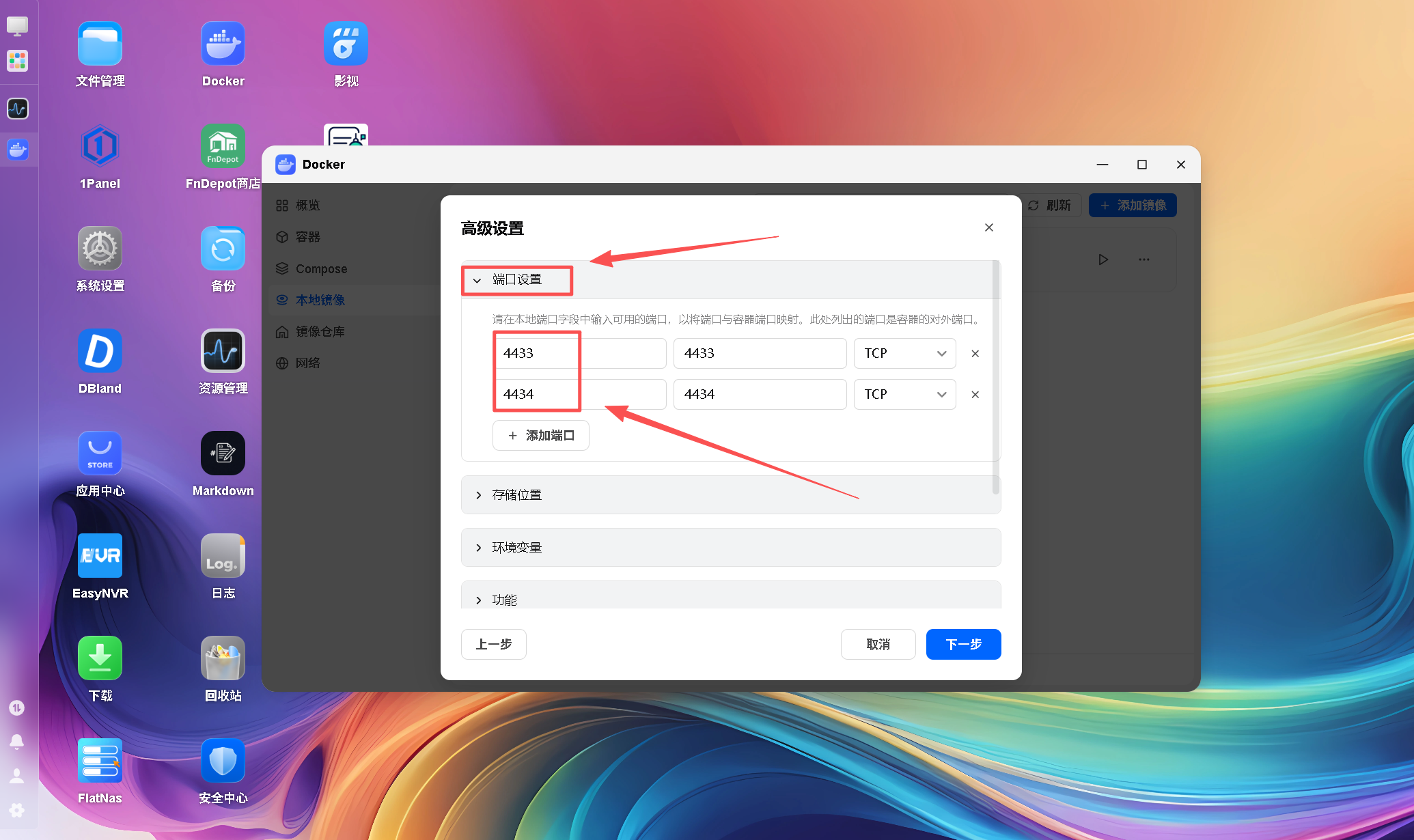Open the 影视 media app icon
Image resolution: width=1414 pixels, height=840 pixels.
pos(346,44)
